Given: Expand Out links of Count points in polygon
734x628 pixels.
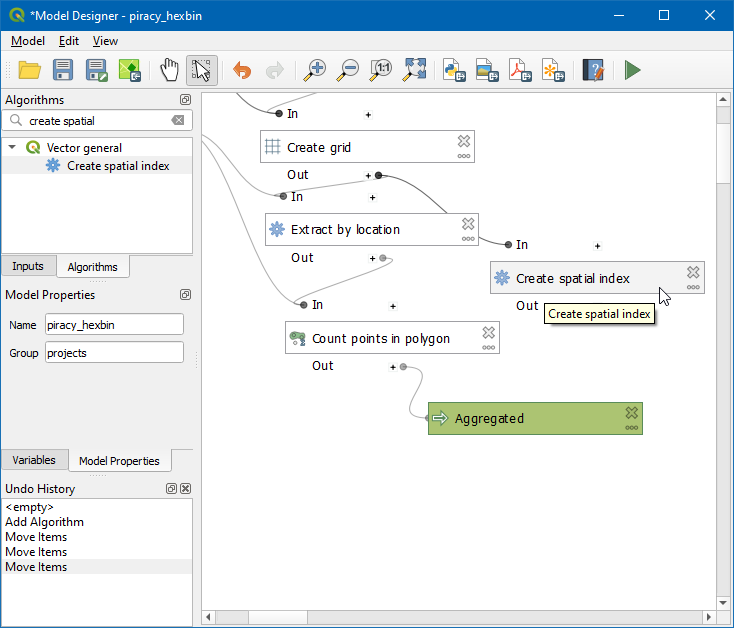Looking at the screenshot, I should (x=393, y=367).
